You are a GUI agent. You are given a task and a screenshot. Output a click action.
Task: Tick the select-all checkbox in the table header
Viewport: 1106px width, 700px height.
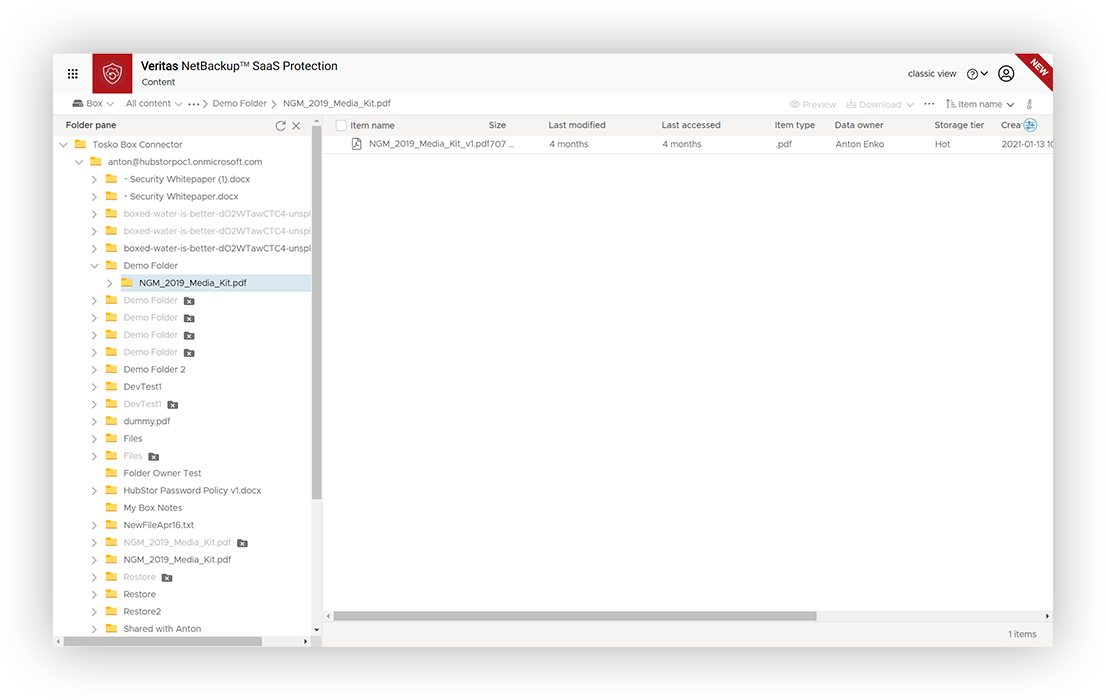click(x=341, y=126)
